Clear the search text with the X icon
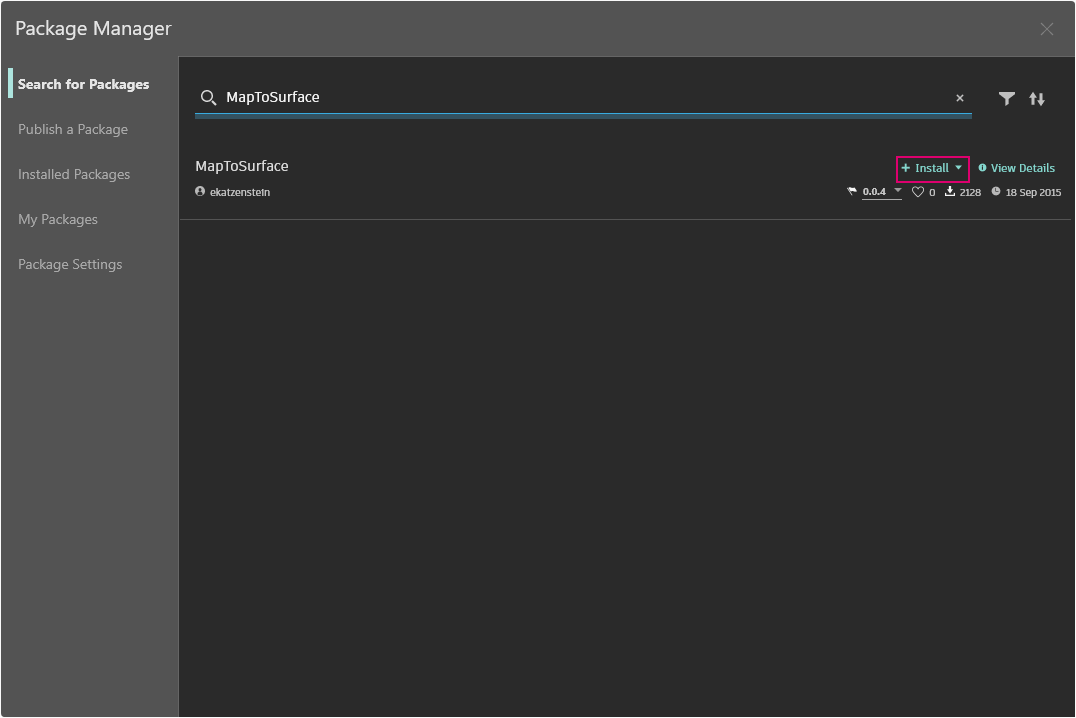1076x718 pixels. click(960, 98)
